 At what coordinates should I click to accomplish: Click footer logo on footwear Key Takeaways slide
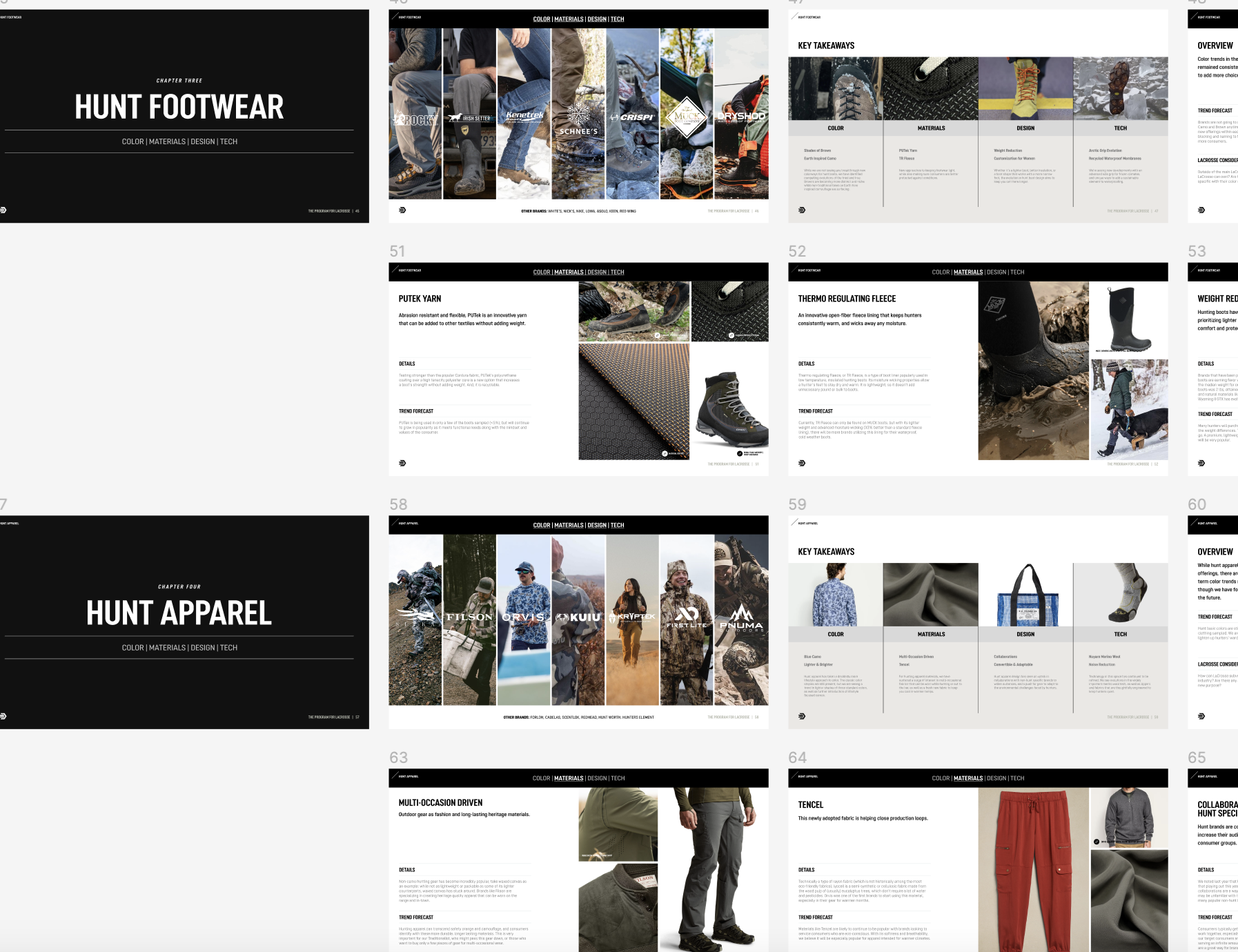802,210
